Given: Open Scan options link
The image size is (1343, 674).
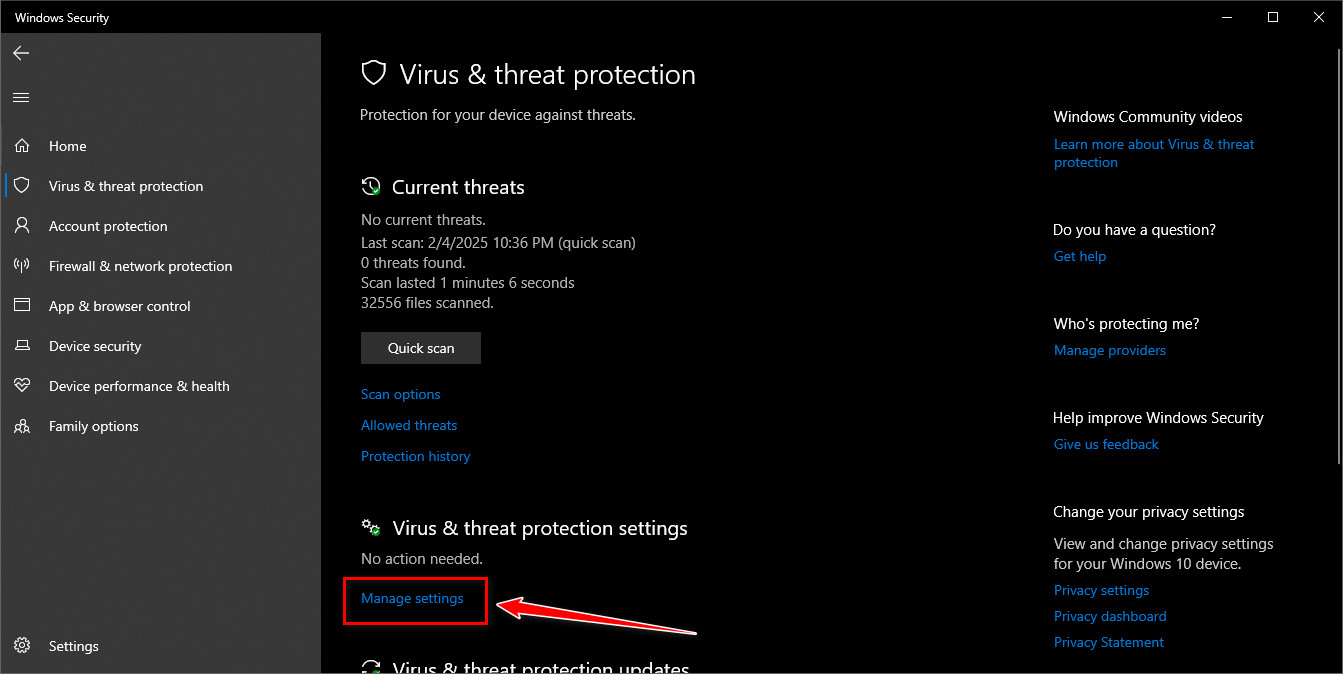Looking at the screenshot, I should point(400,394).
